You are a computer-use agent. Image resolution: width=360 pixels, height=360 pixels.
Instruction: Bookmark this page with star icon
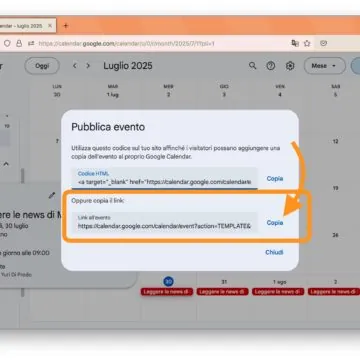pyautogui.click(x=307, y=43)
